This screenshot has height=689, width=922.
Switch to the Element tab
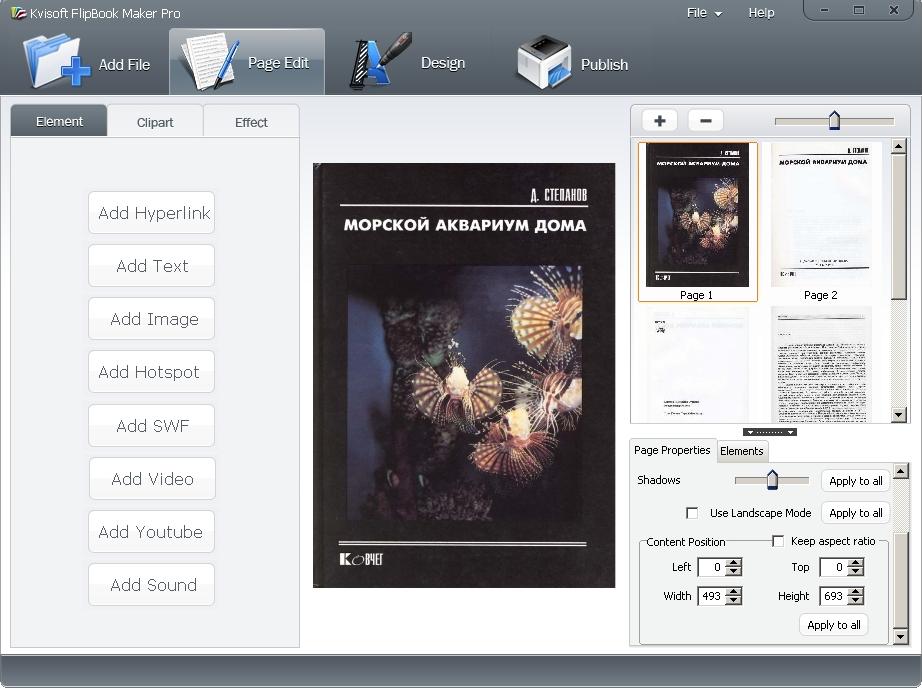(59, 122)
